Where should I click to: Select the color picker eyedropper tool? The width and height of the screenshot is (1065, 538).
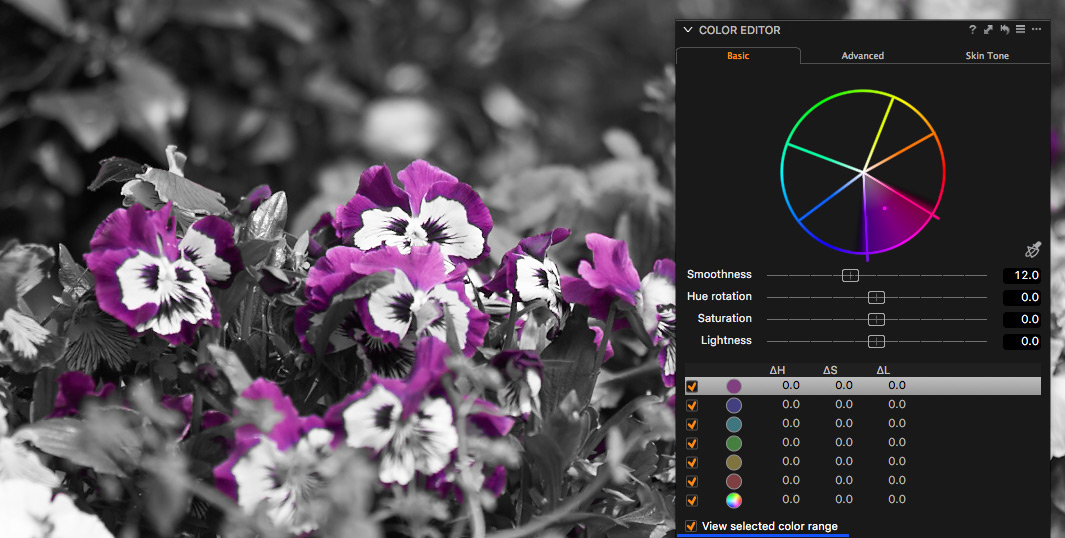click(x=1033, y=249)
